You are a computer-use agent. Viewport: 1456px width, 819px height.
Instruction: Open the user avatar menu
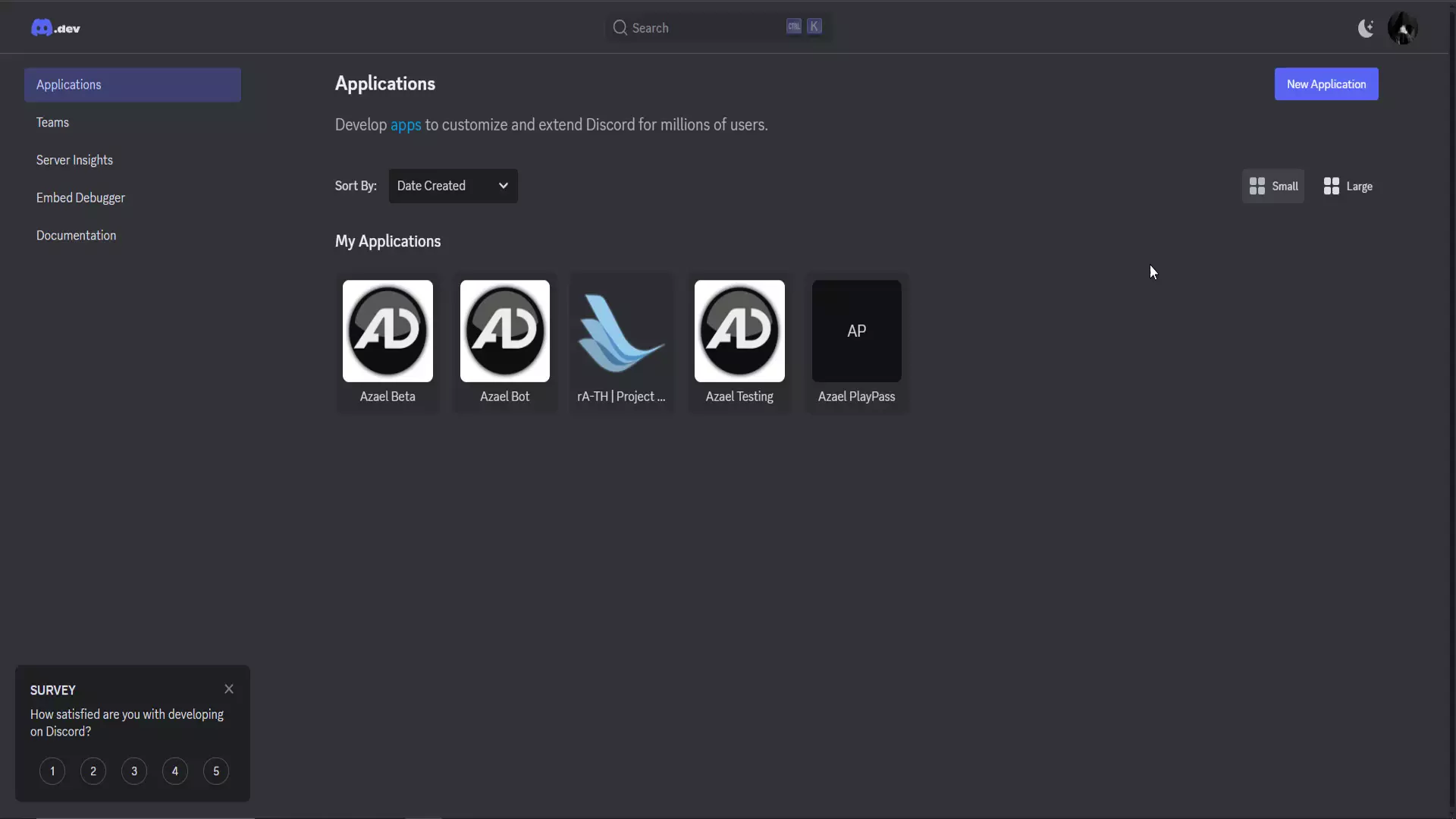point(1402,28)
